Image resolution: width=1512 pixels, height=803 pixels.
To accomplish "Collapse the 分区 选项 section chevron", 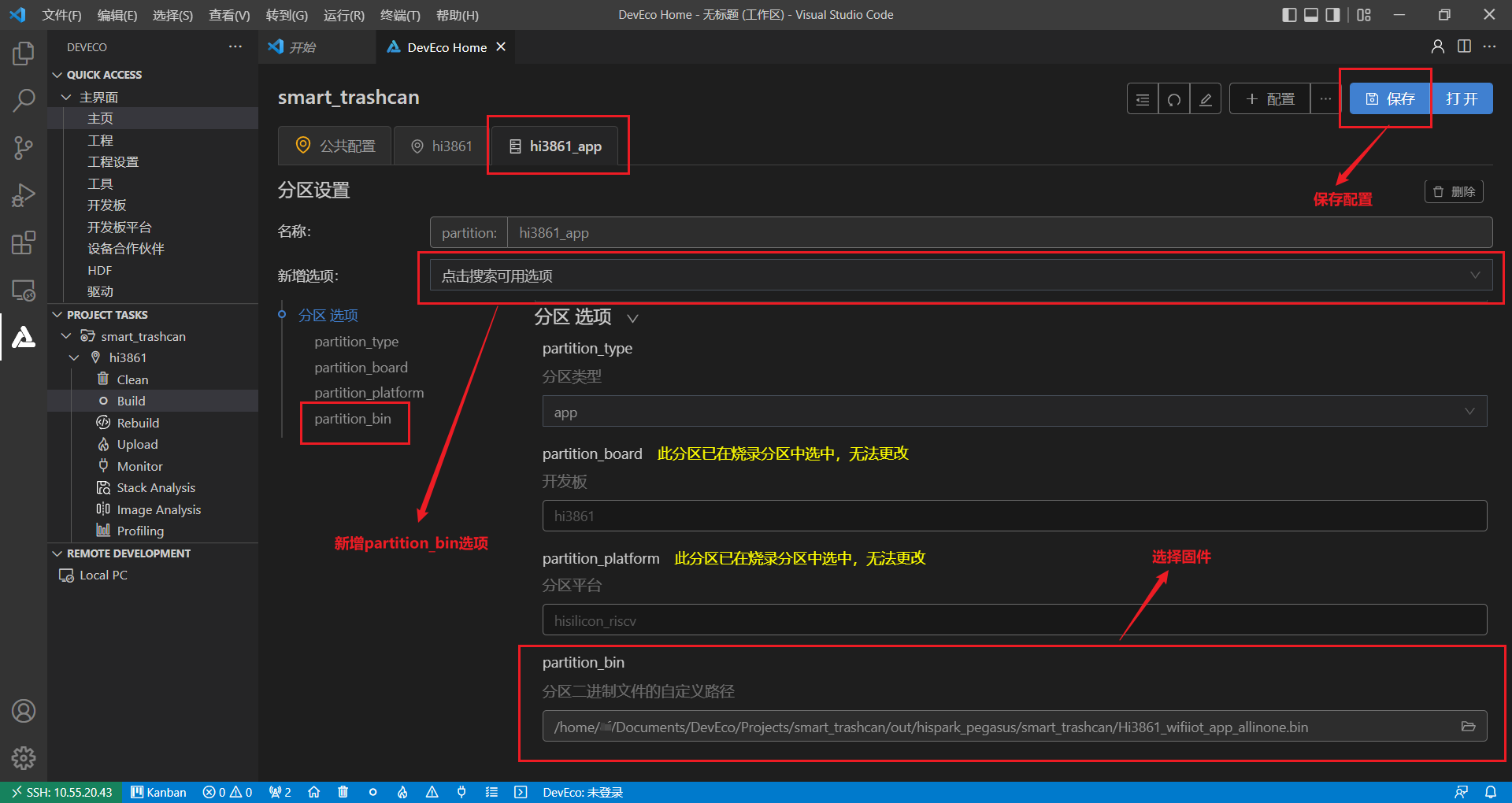I will click(632, 318).
